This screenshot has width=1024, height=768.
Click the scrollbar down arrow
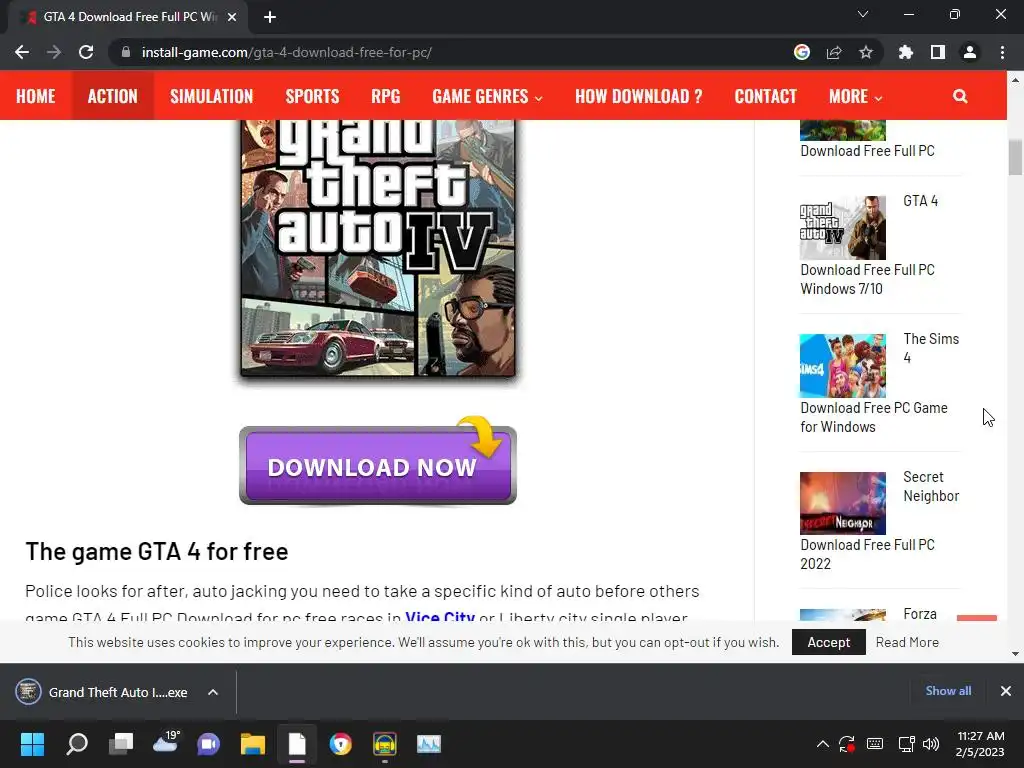tap(1015, 654)
